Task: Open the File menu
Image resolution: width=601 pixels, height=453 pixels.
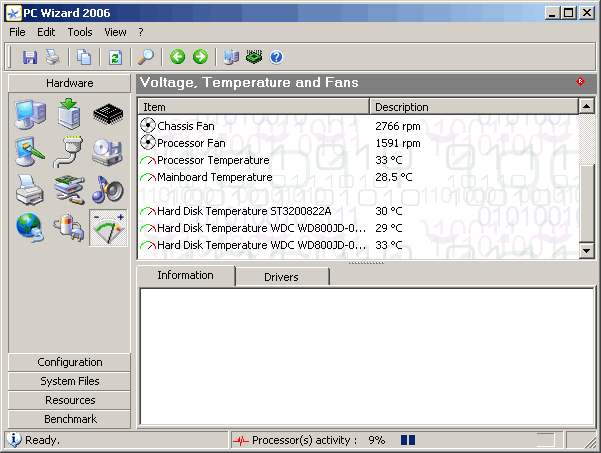Action: (17, 32)
